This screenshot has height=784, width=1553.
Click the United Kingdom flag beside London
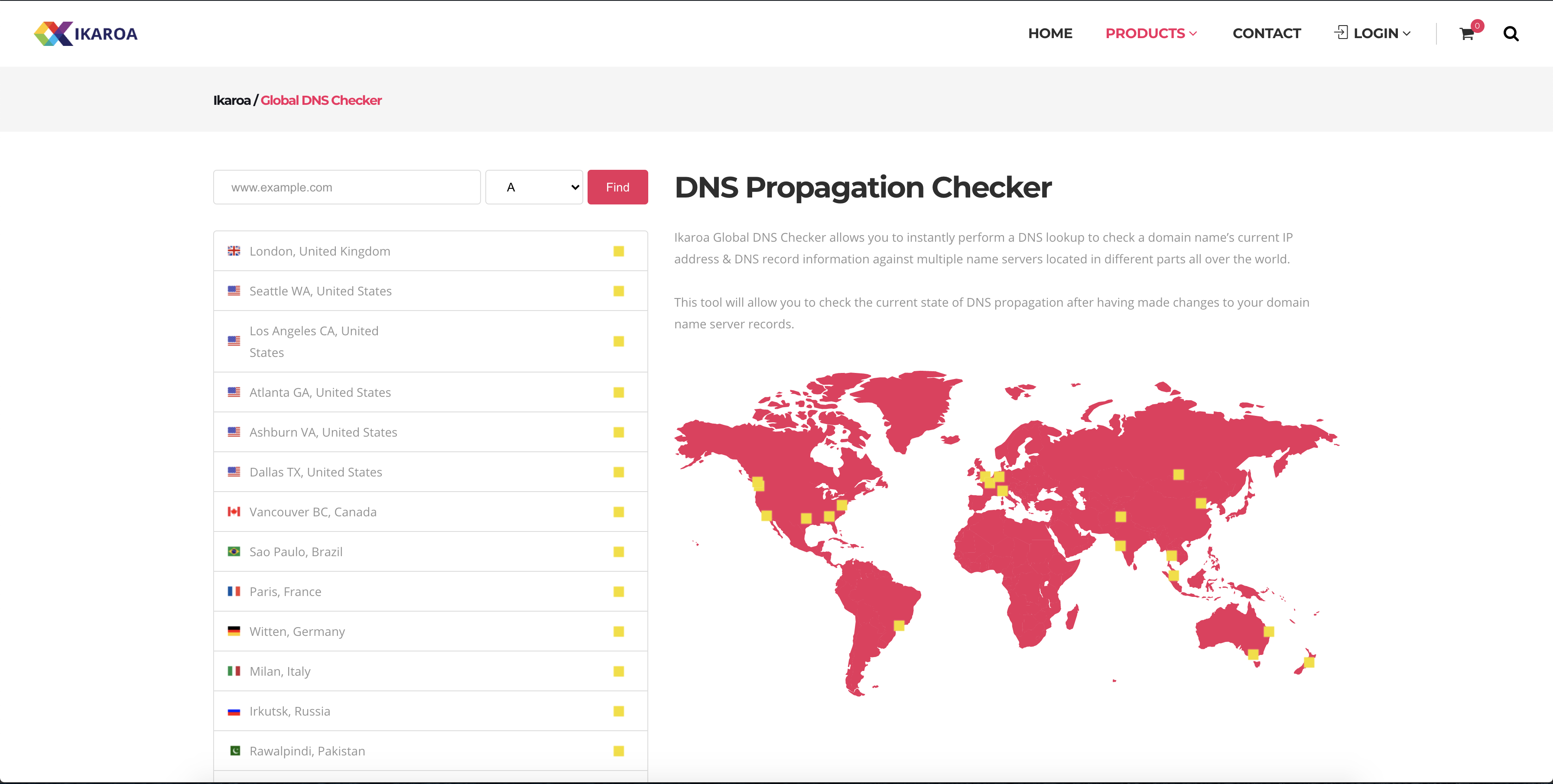click(235, 251)
